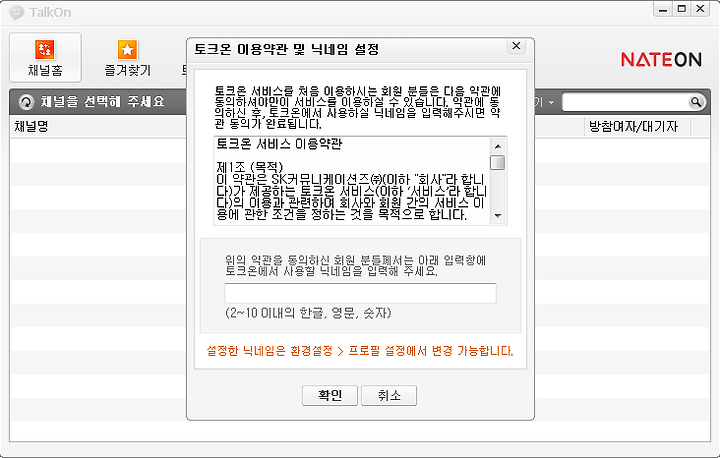720x458 pixels.
Task: Click the magnifier search icon
Action: click(x=696, y=102)
